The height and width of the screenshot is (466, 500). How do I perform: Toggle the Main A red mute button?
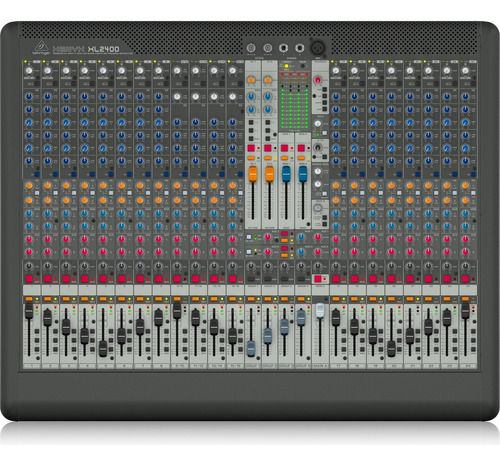(x=318, y=279)
